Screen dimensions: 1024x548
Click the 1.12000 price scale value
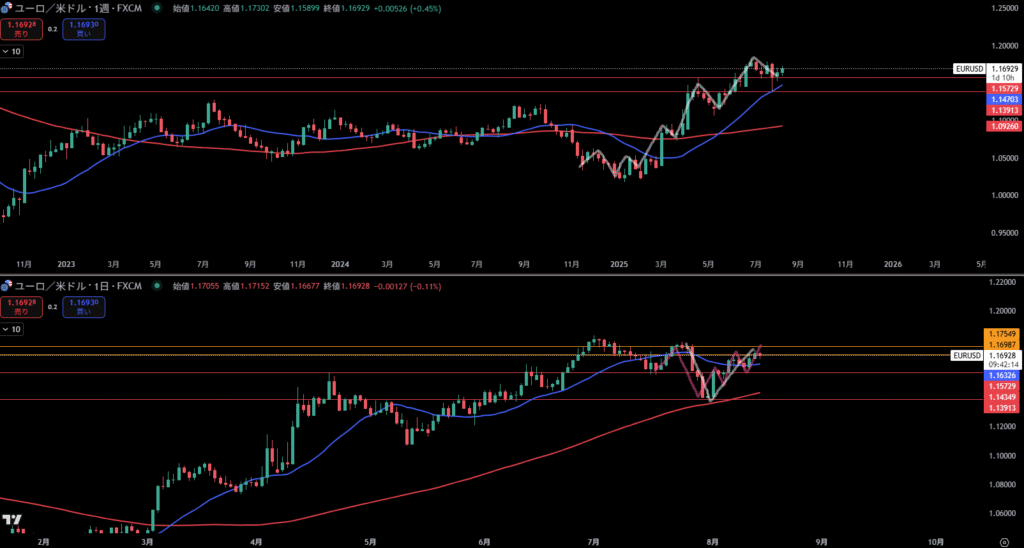pos(1002,427)
